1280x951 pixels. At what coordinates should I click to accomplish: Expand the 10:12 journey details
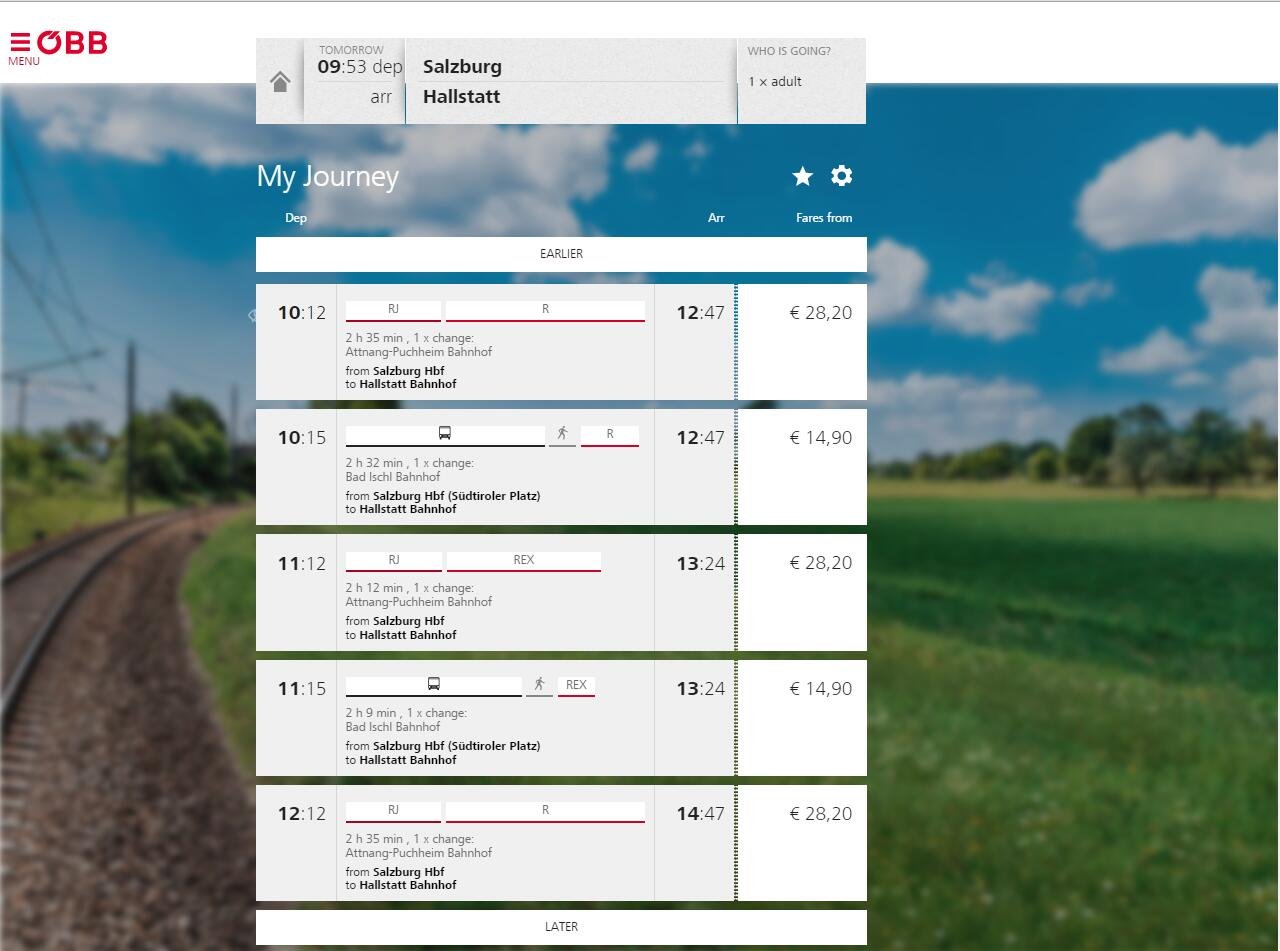coord(495,352)
